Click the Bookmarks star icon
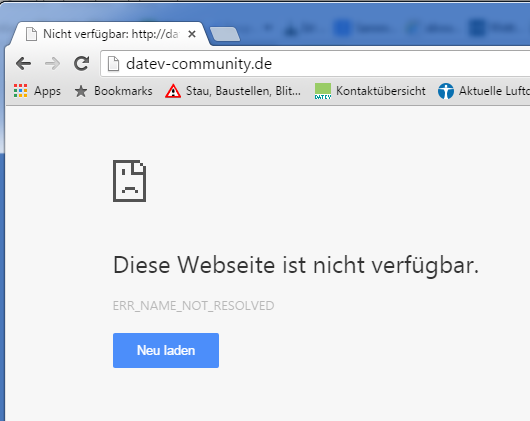This screenshot has width=530, height=421. point(81,91)
